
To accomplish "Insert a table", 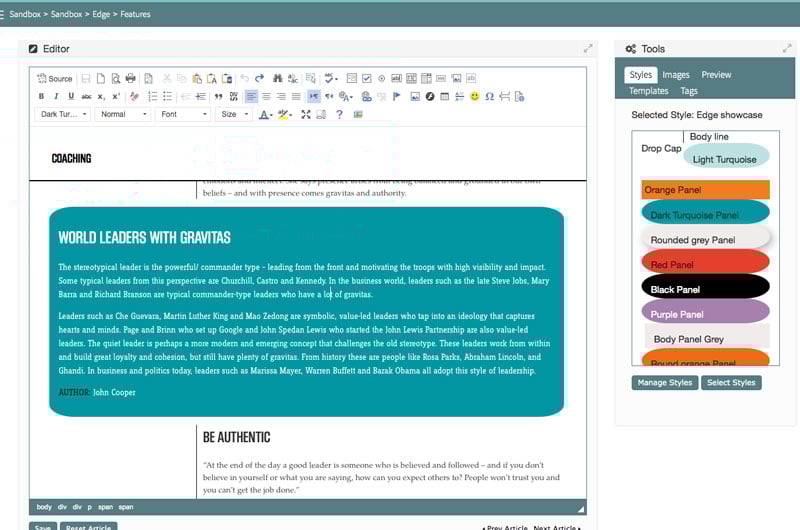I will (x=444, y=96).
